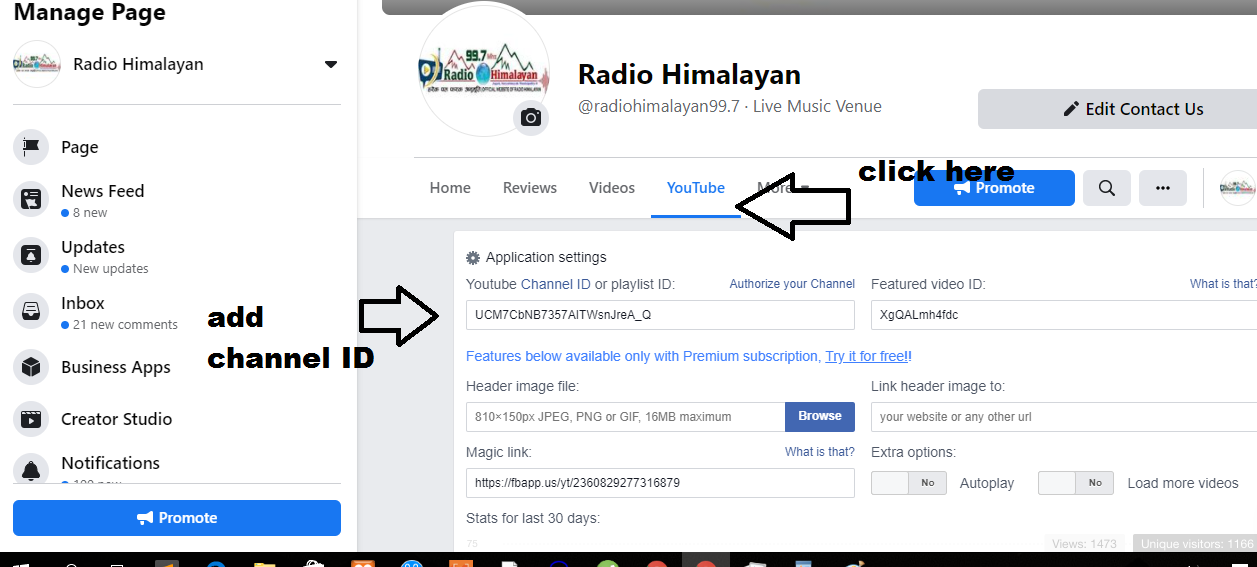Click the search magnifier button
Image resolution: width=1257 pixels, height=567 pixels.
tap(1107, 188)
